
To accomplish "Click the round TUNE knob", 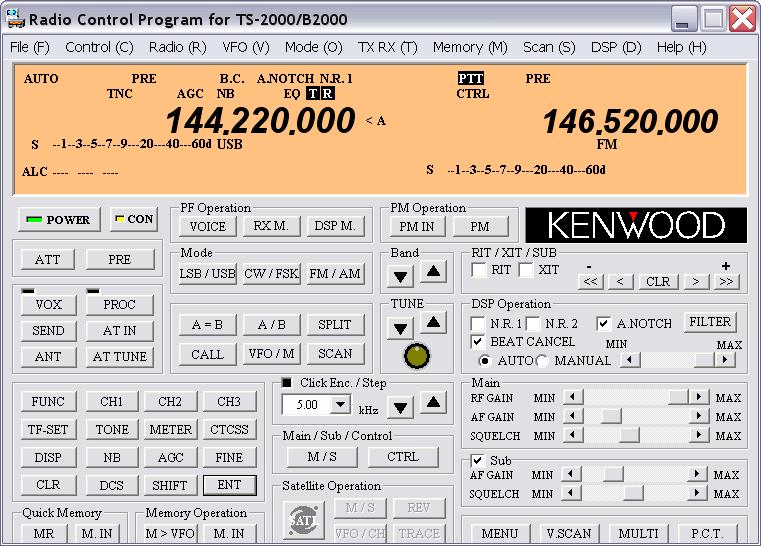I will click(x=416, y=356).
